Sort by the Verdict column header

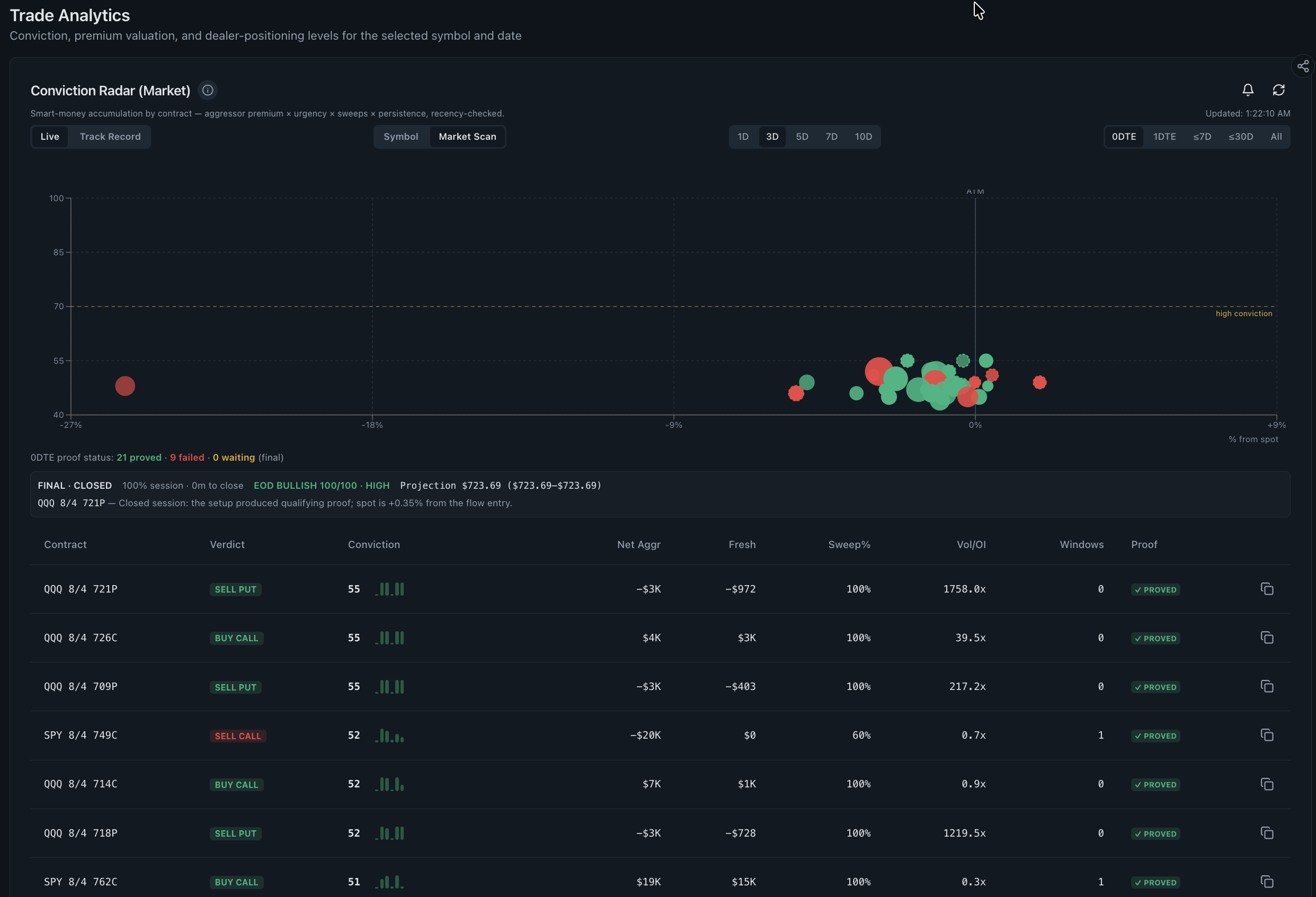227,544
